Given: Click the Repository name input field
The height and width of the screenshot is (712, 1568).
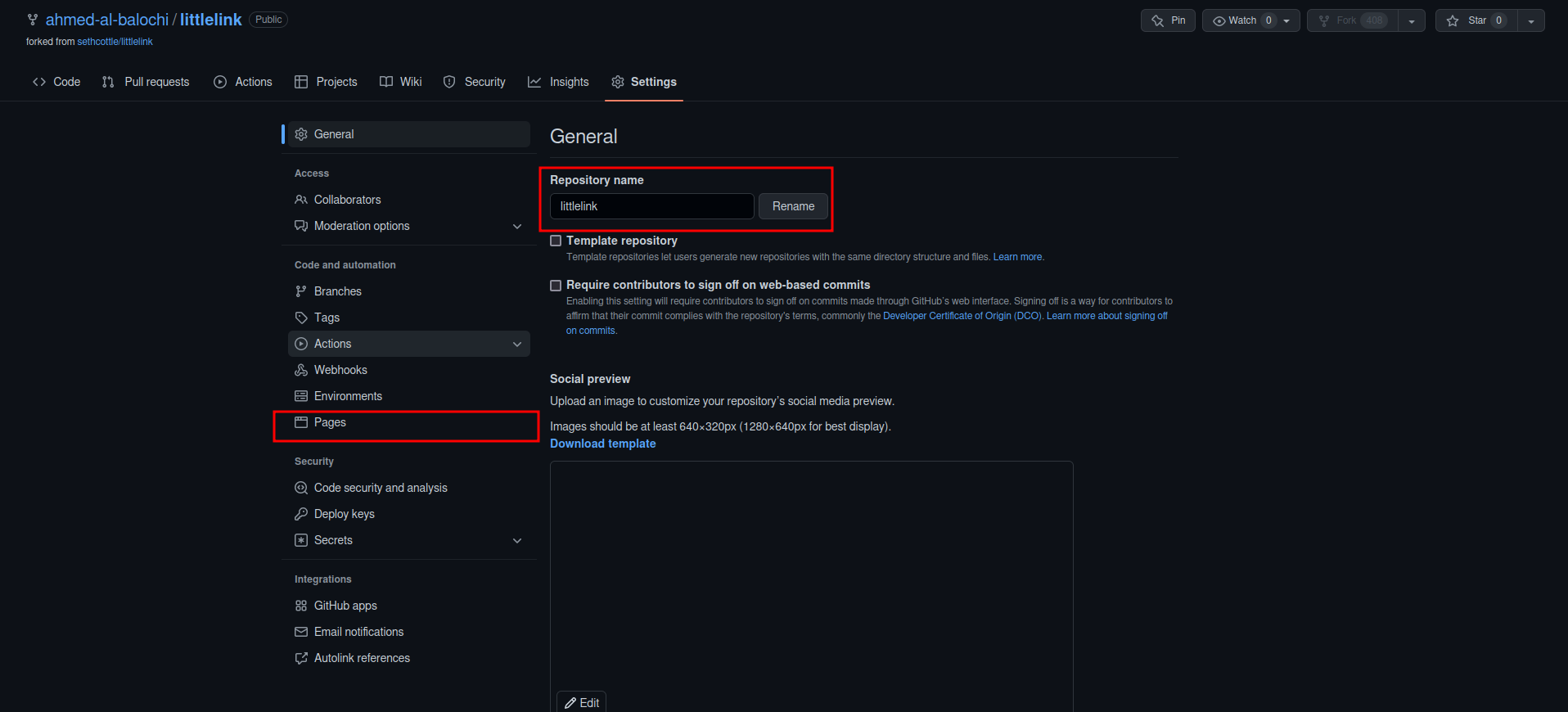Looking at the screenshot, I should 651,206.
